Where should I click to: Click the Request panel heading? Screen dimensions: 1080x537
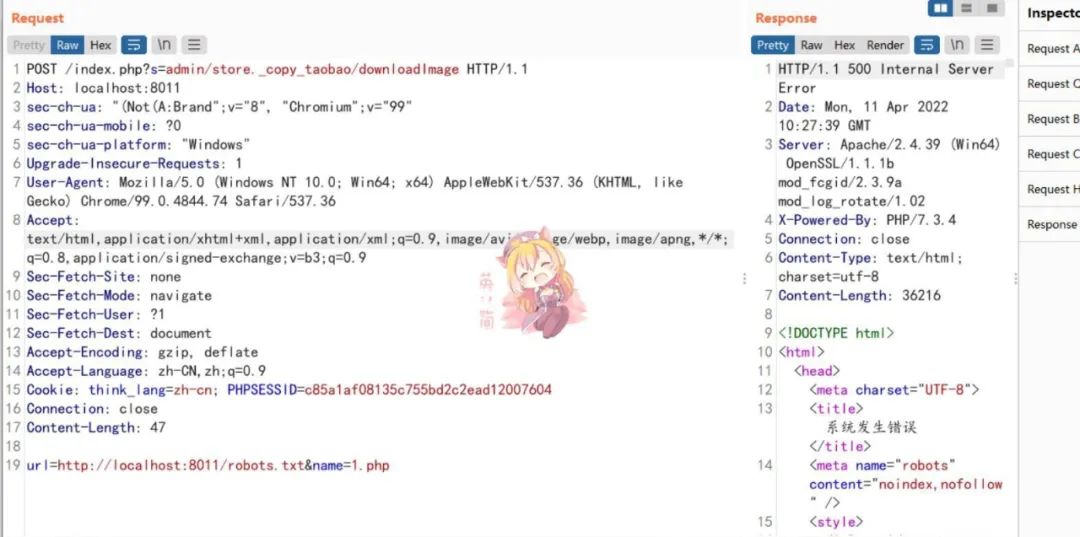(x=38, y=18)
